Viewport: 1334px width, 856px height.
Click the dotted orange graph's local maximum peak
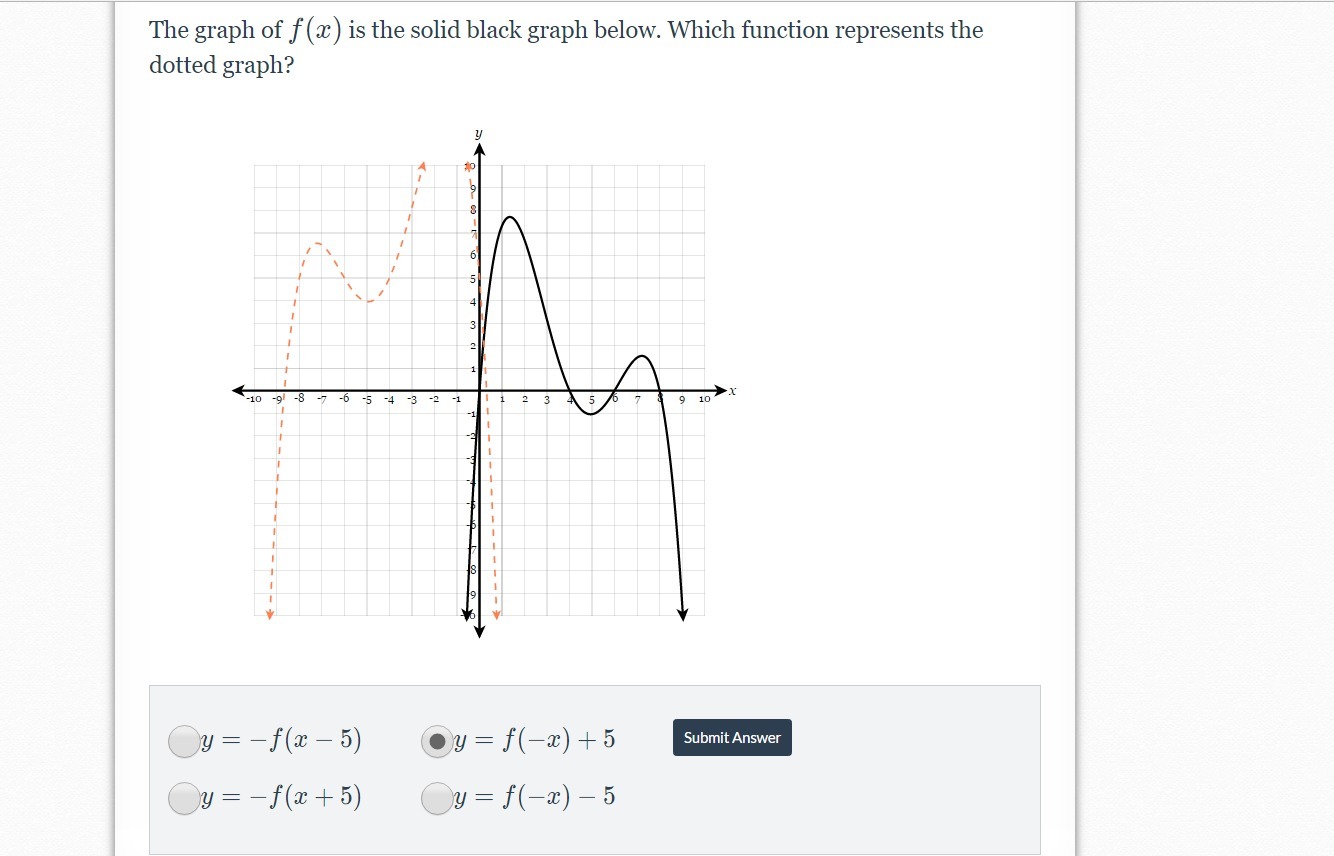point(317,243)
